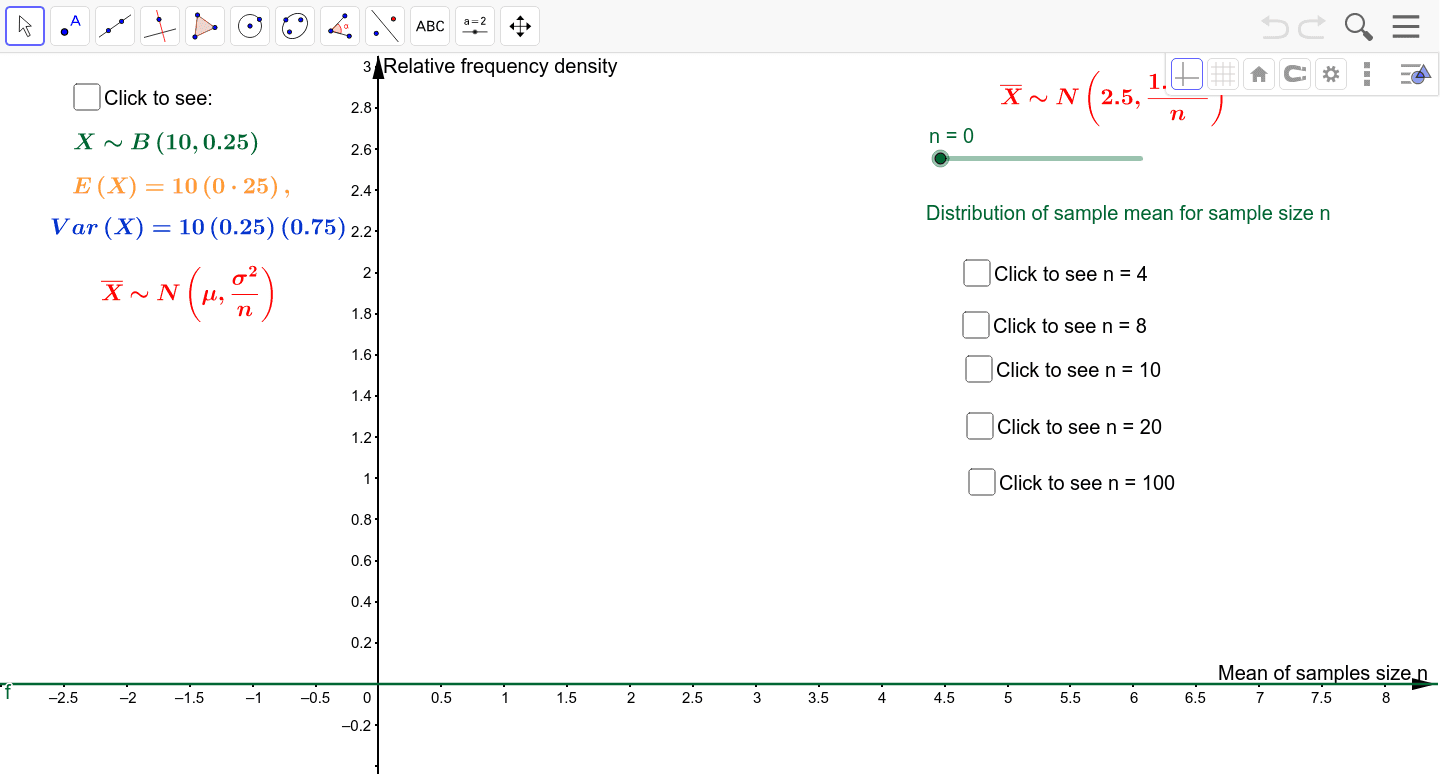
Task: Click the point capturing magnet icon
Action: 1295,74
